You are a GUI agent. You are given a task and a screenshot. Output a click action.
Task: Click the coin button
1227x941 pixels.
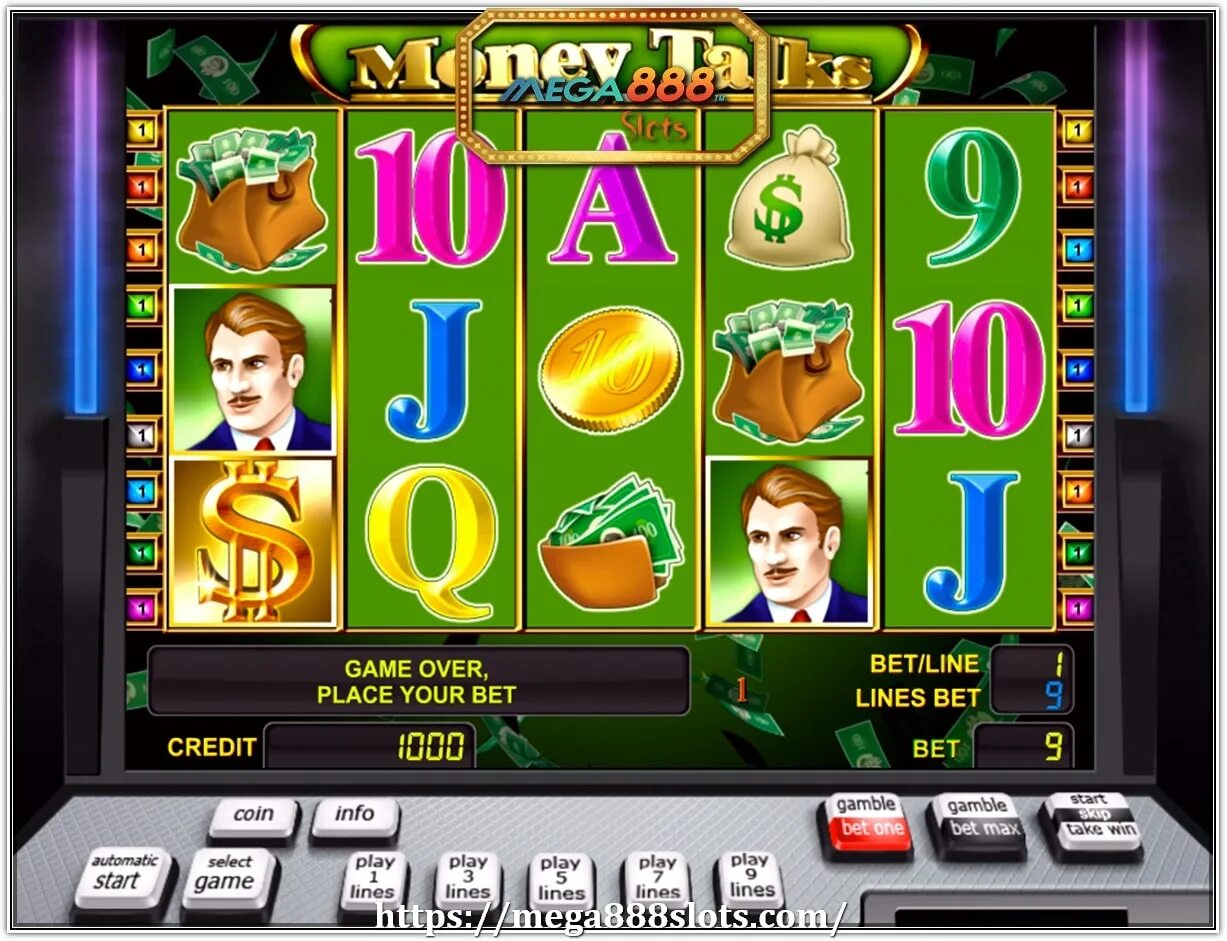pyautogui.click(x=253, y=817)
